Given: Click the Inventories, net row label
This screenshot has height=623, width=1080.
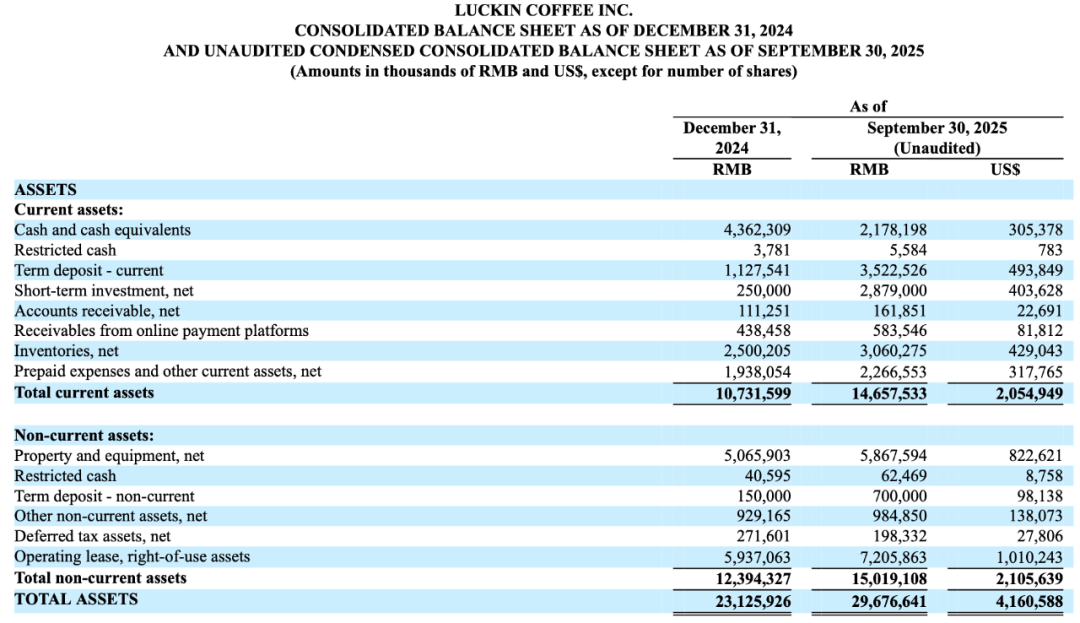Looking at the screenshot, I should (x=66, y=351).
